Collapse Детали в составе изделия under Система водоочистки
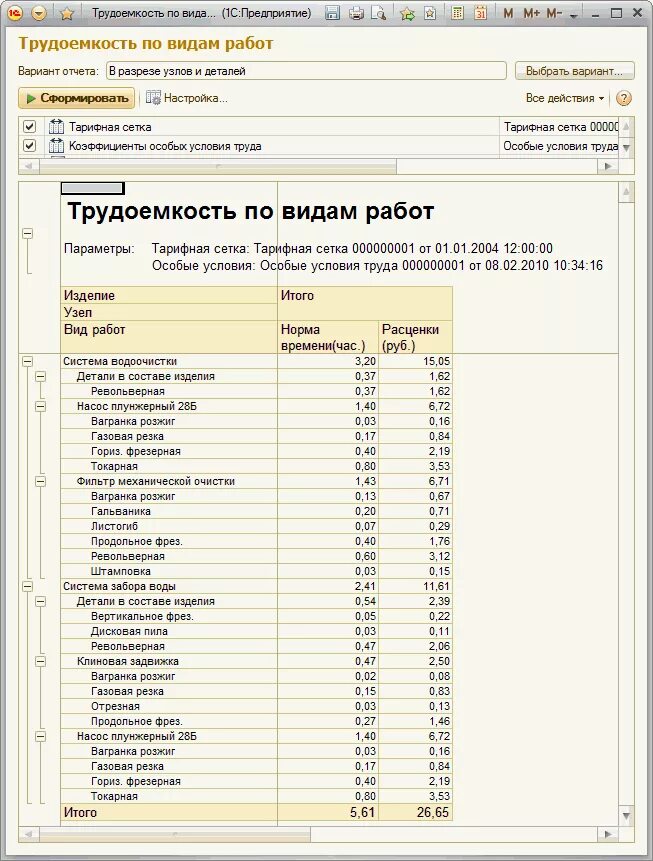Viewport: 653px width, 861px height. coord(41,377)
